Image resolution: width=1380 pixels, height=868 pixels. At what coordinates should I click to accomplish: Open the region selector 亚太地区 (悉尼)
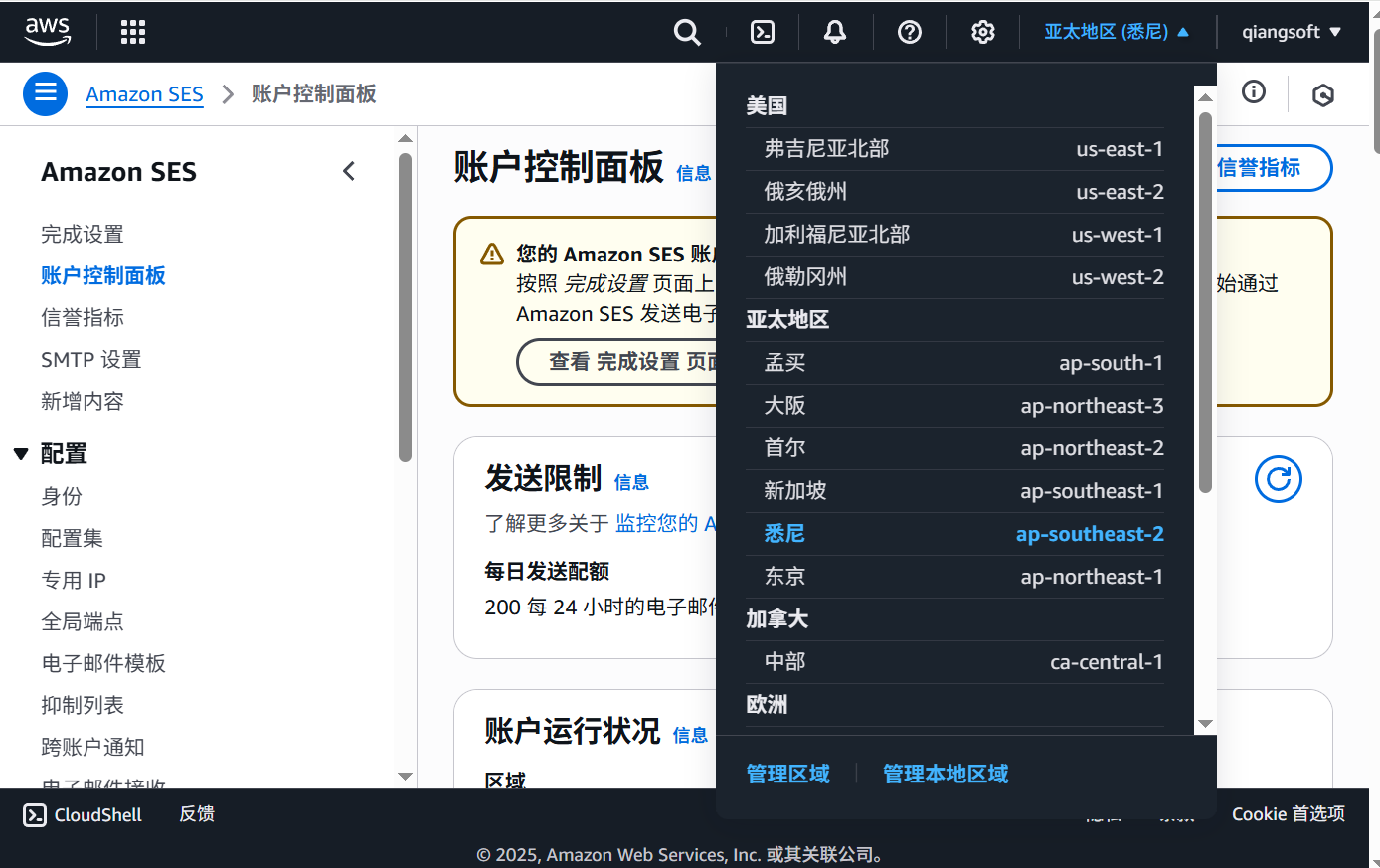click(x=1117, y=32)
